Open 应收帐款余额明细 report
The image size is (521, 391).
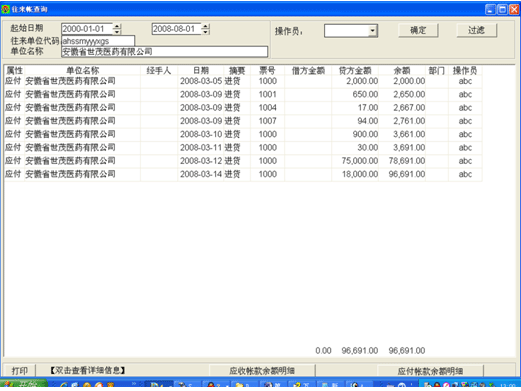click(x=262, y=371)
